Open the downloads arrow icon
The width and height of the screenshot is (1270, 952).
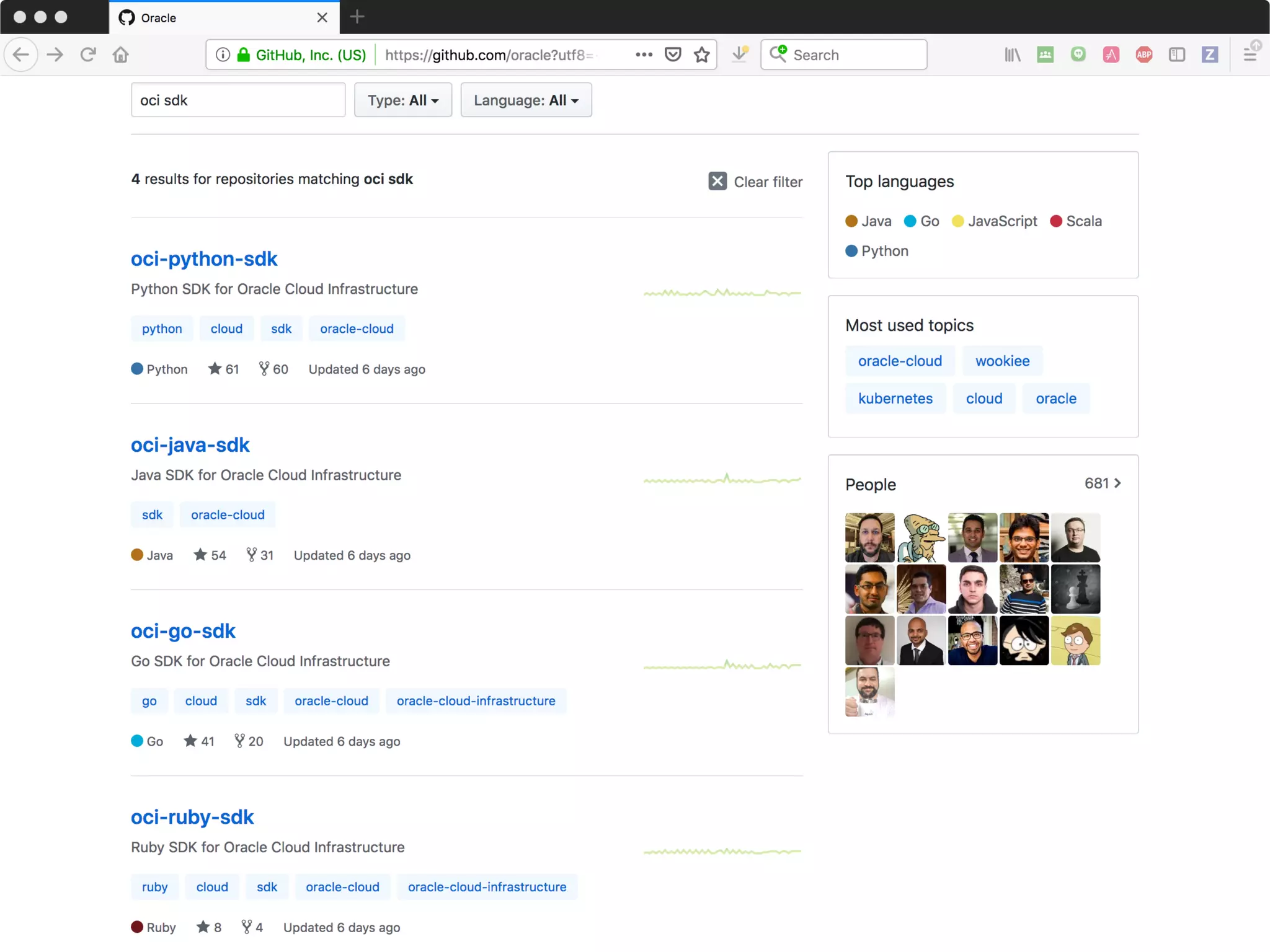point(739,55)
